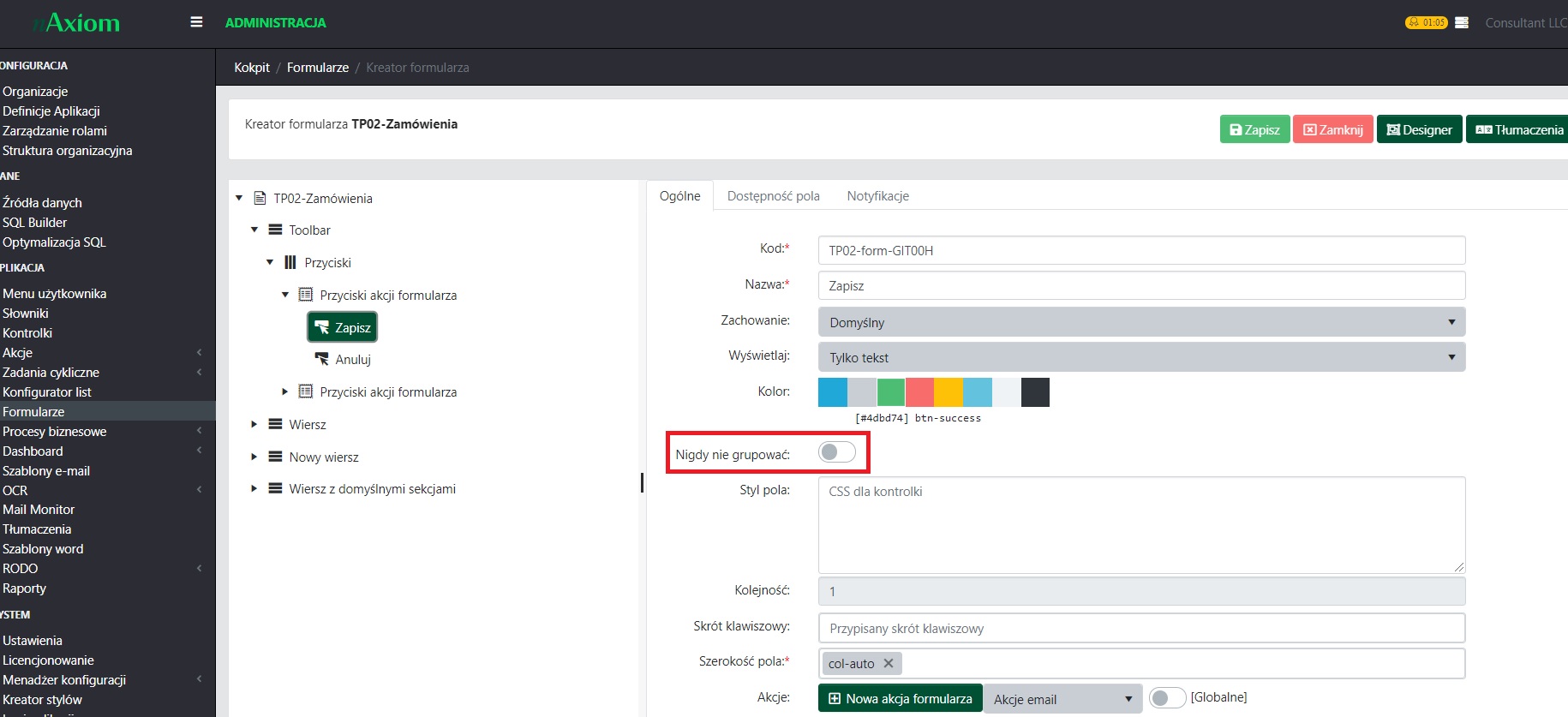This screenshot has height=717, width=1568.
Task: Toggle the hamburger sidebar menu icon
Action: [196, 22]
